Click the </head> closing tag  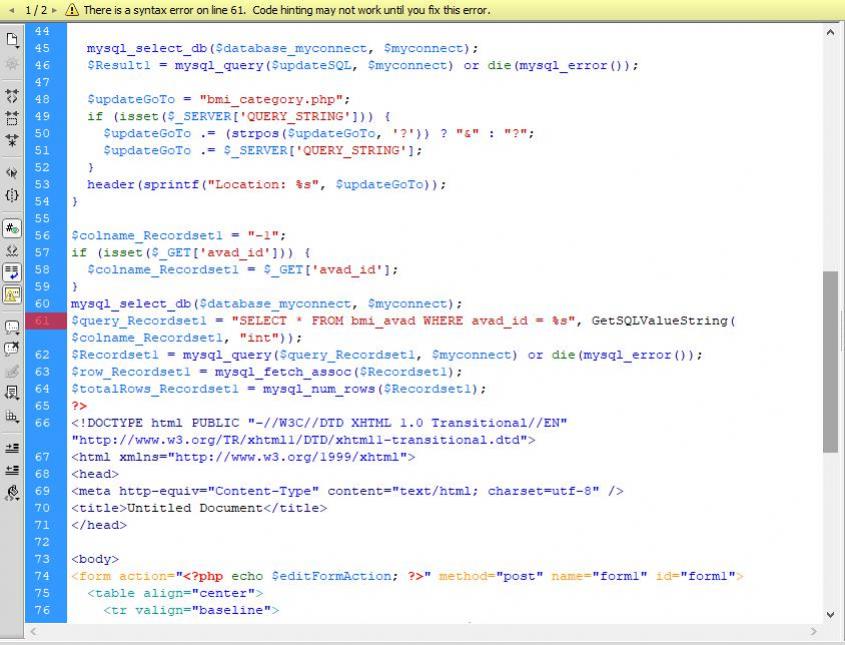pyautogui.click(x=99, y=525)
